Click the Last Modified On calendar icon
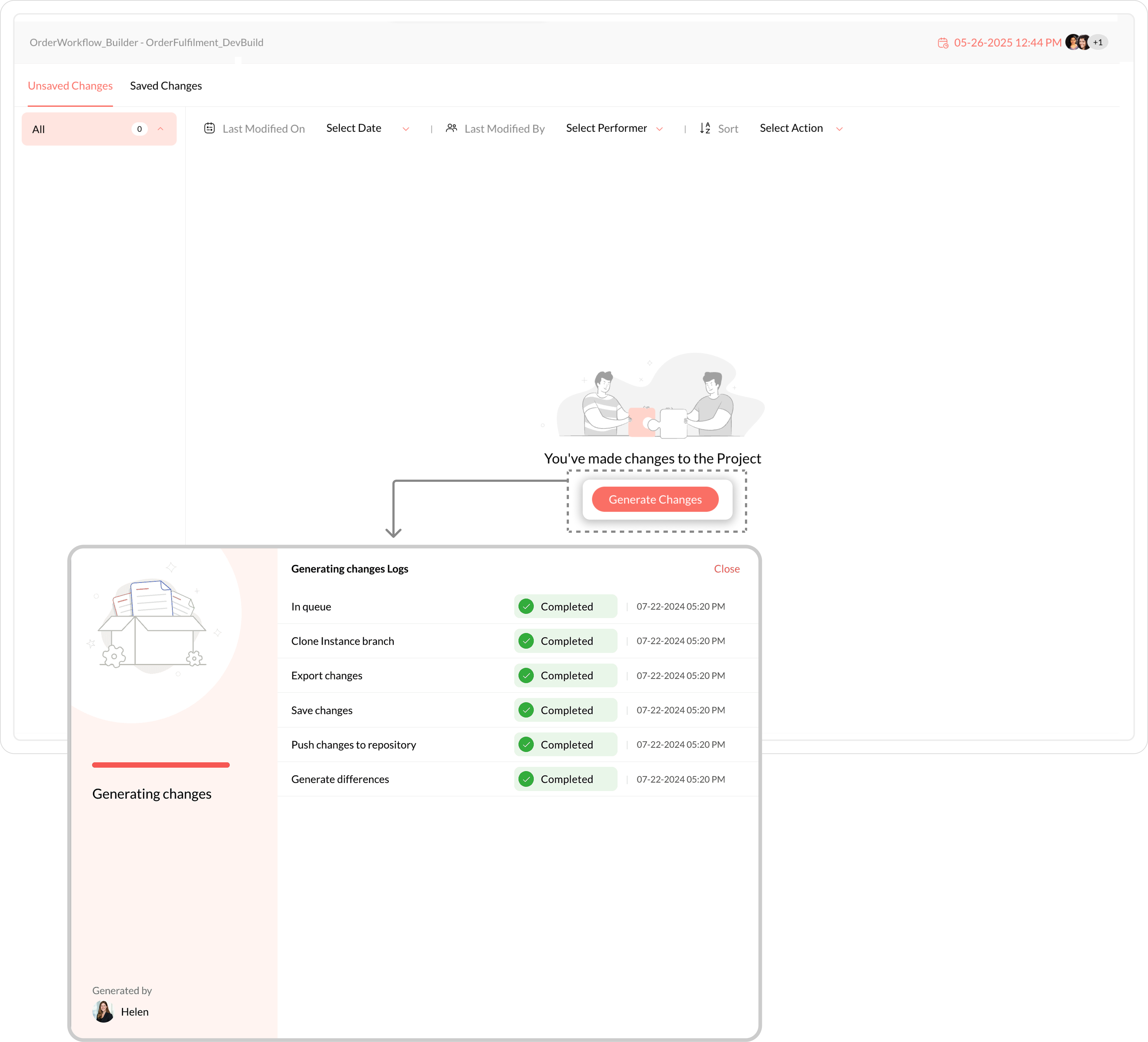1148x1042 pixels. (210, 128)
